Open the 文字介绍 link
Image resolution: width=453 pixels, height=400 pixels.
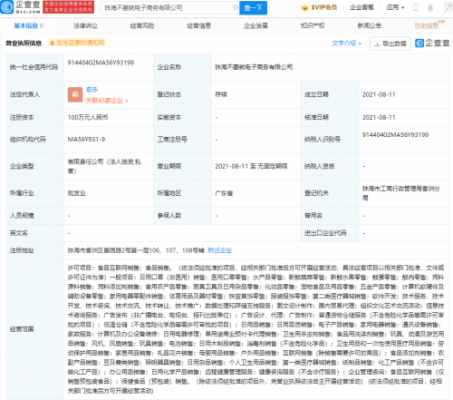pyautogui.click(x=347, y=43)
